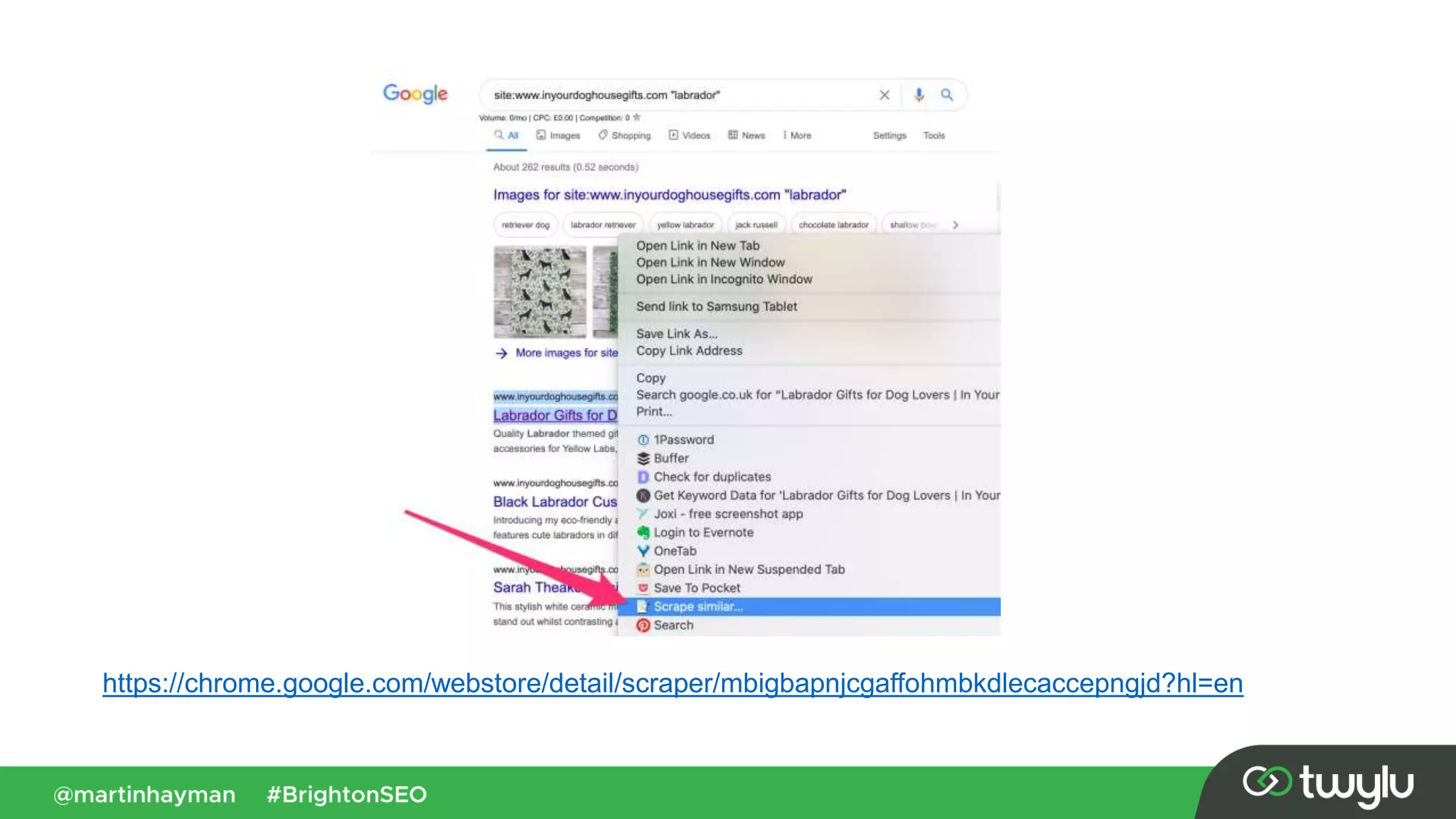Select the All results tab
Image resolution: width=1456 pixels, height=819 pixels.
click(506, 135)
